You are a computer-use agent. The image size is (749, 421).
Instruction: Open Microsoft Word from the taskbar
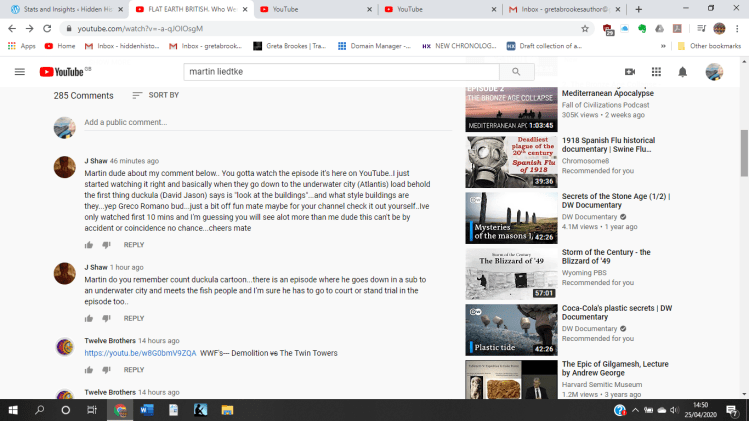pyautogui.click(x=147, y=410)
